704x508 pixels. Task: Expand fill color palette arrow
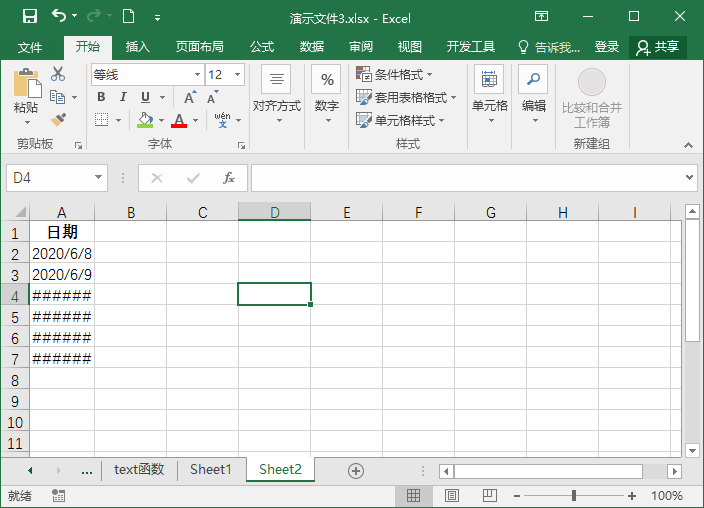coord(161,120)
